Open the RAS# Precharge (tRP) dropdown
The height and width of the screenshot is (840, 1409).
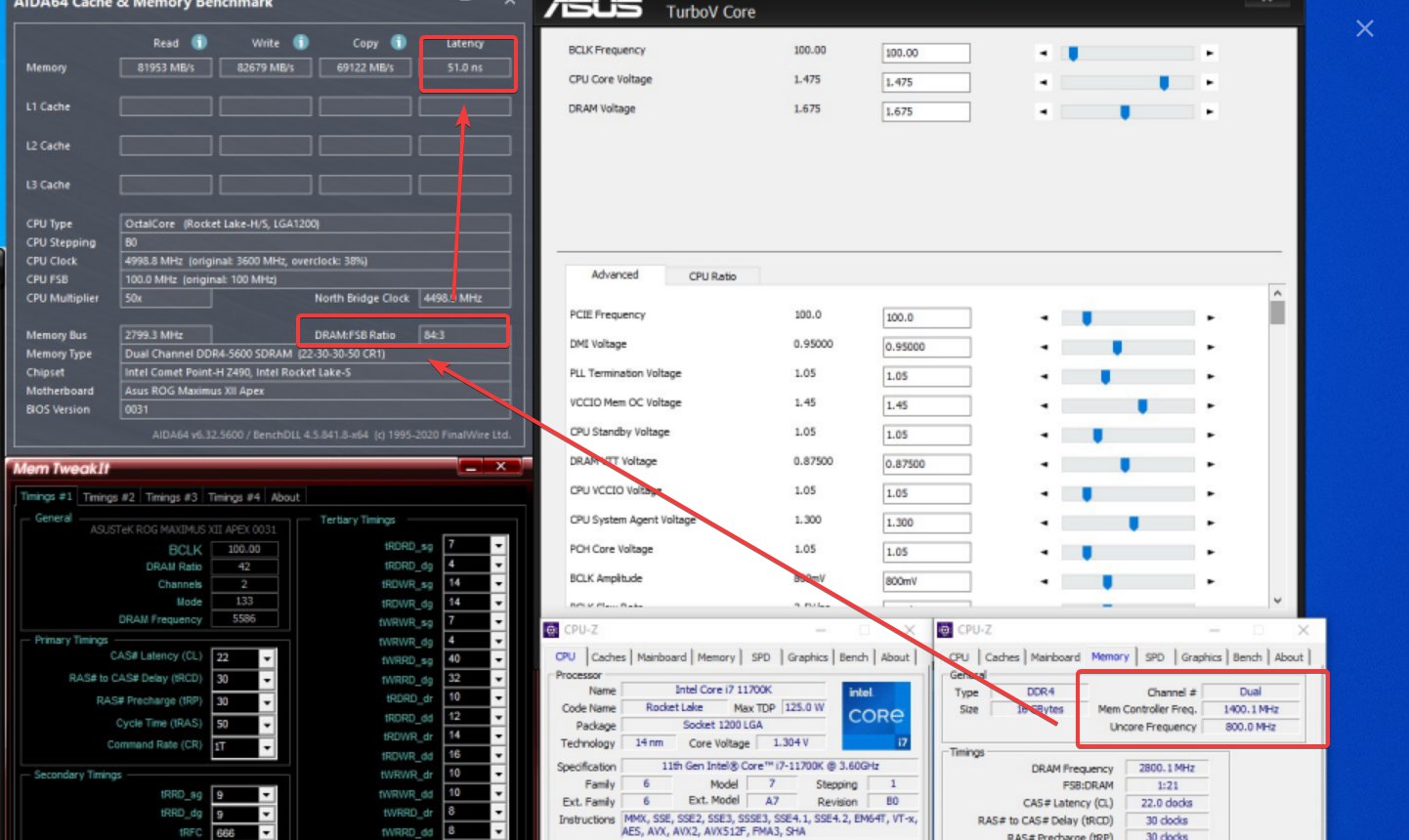coord(267,702)
